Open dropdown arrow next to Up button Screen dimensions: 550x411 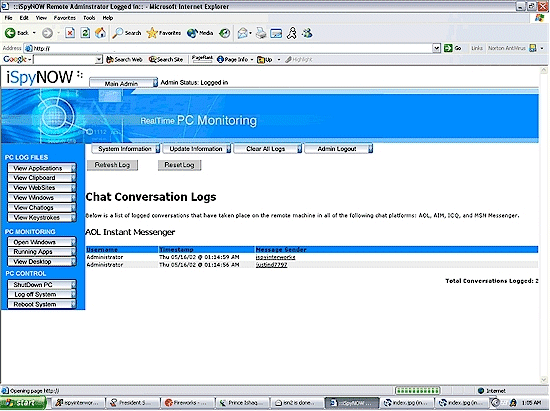tap(279, 60)
